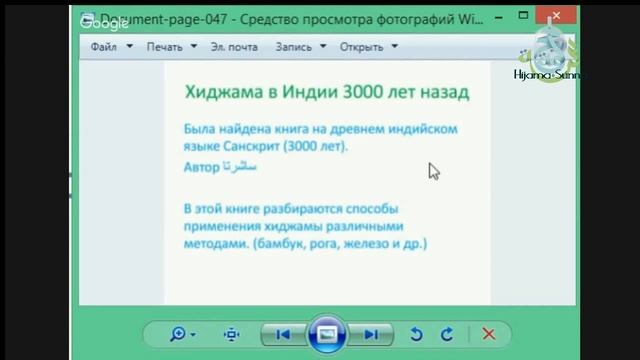The width and height of the screenshot is (640, 360).
Task: Go to the previous photo
Action: (283, 335)
